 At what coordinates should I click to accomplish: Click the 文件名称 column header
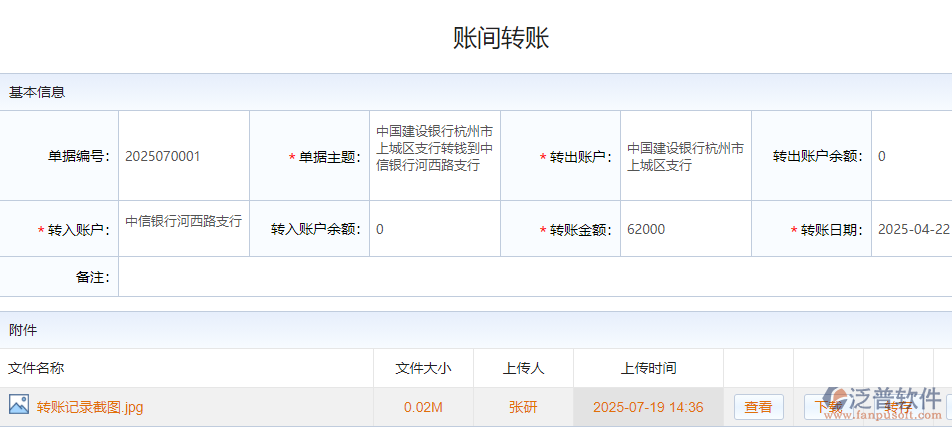pos(36,368)
